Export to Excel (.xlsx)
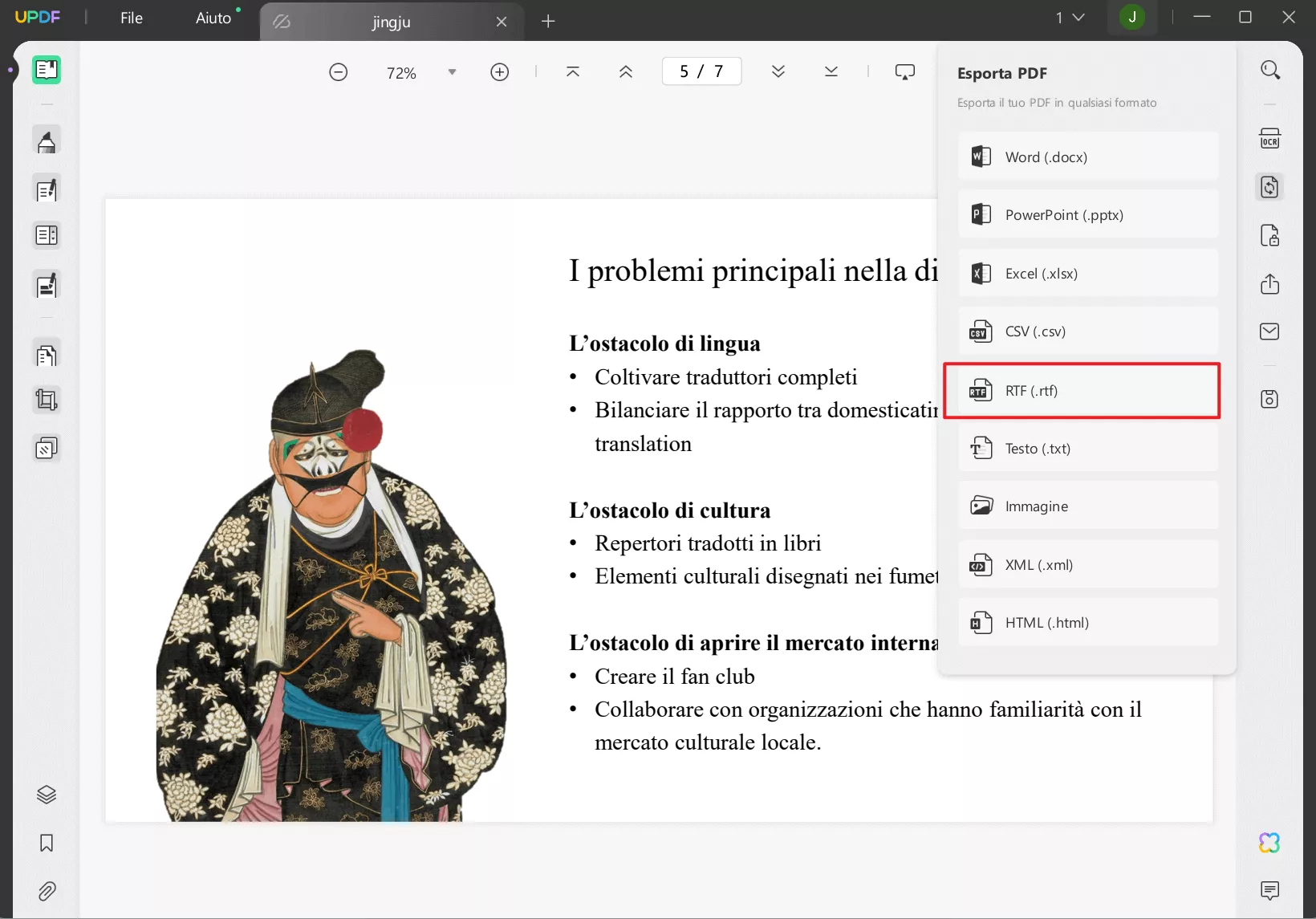Screen dimensions: 1316x919 [x=1088, y=273]
